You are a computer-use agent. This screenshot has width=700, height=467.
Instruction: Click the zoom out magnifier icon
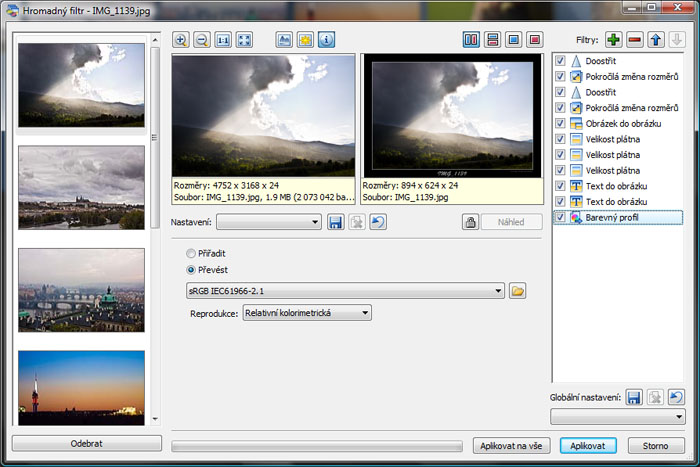202,40
